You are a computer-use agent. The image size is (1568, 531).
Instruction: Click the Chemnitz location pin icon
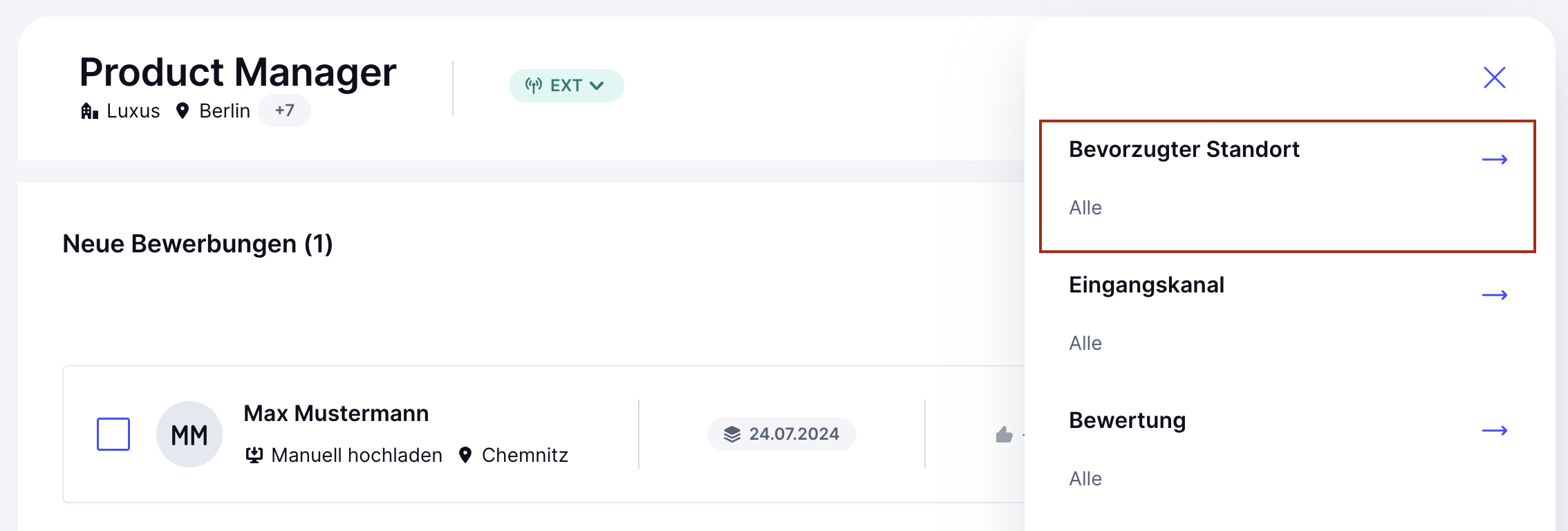point(465,455)
